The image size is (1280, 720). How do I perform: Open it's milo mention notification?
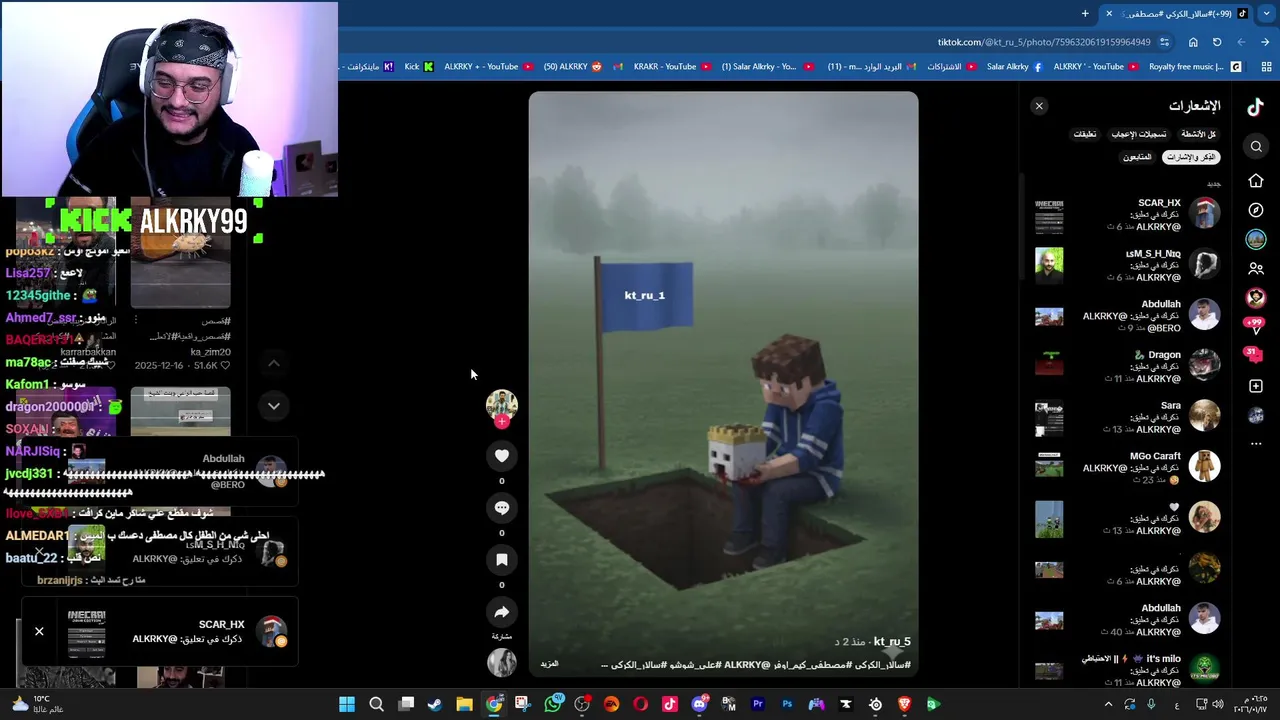(1128, 670)
